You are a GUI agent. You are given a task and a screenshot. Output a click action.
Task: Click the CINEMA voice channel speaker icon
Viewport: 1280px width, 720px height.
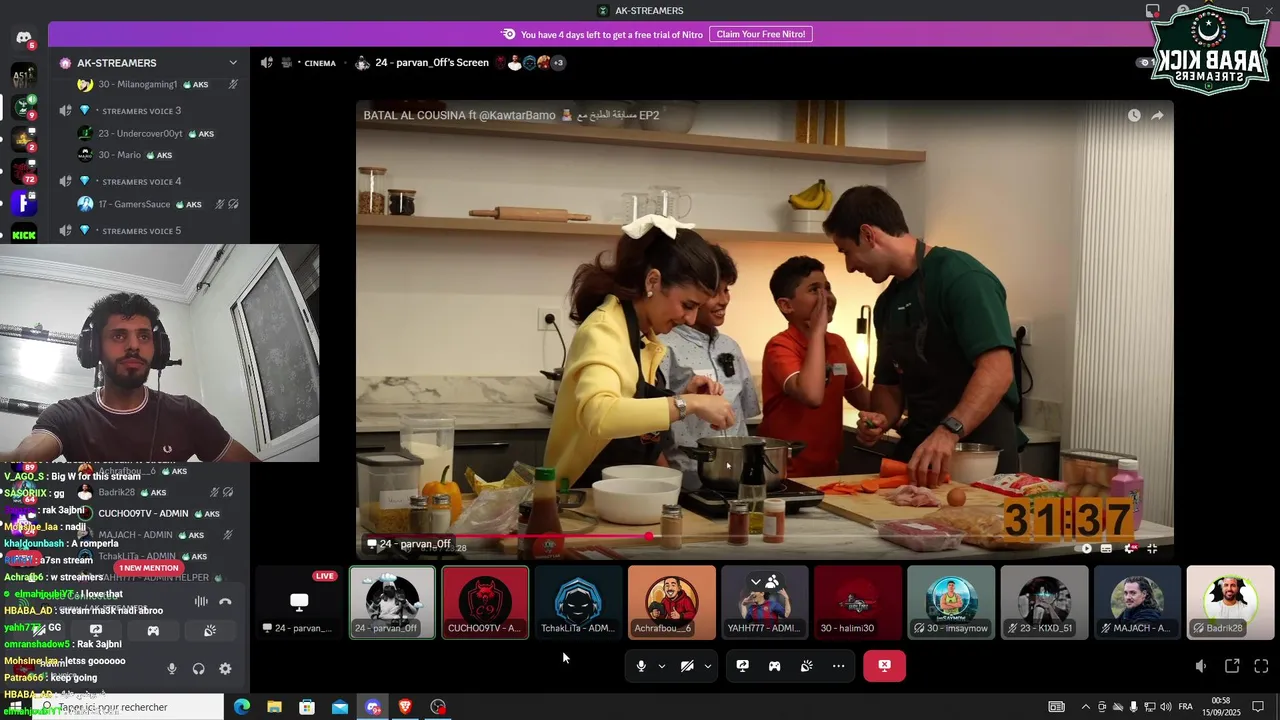tap(267, 63)
